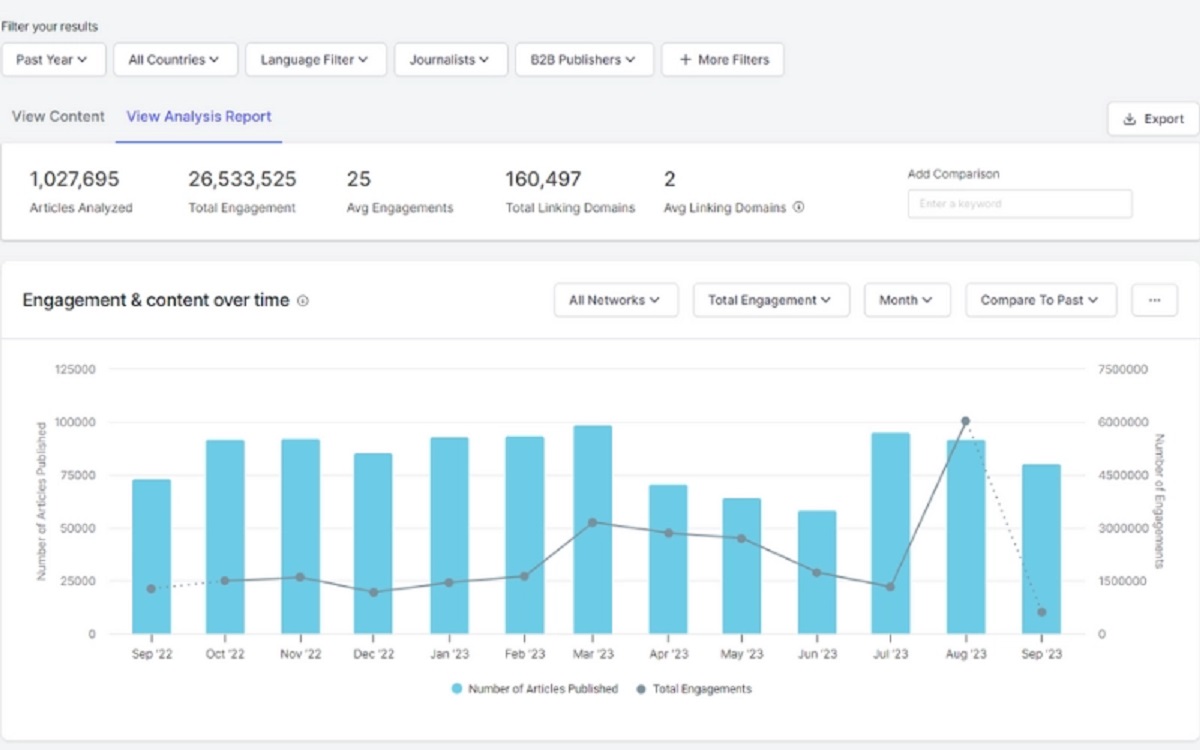Expand the Compare To Past dropdown
This screenshot has height=750, width=1200.
[1041, 300]
